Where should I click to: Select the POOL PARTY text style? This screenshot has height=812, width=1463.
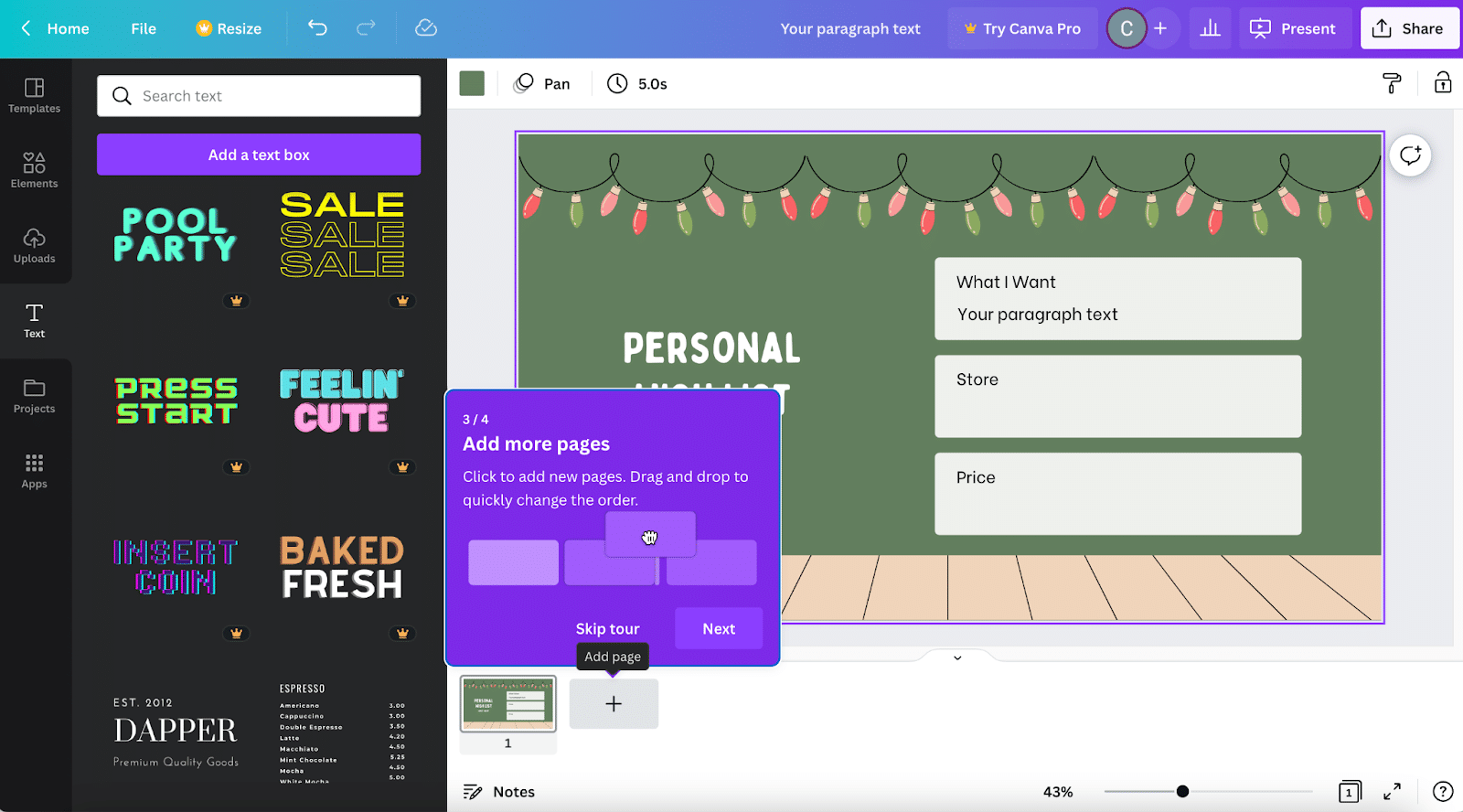click(x=175, y=234)
